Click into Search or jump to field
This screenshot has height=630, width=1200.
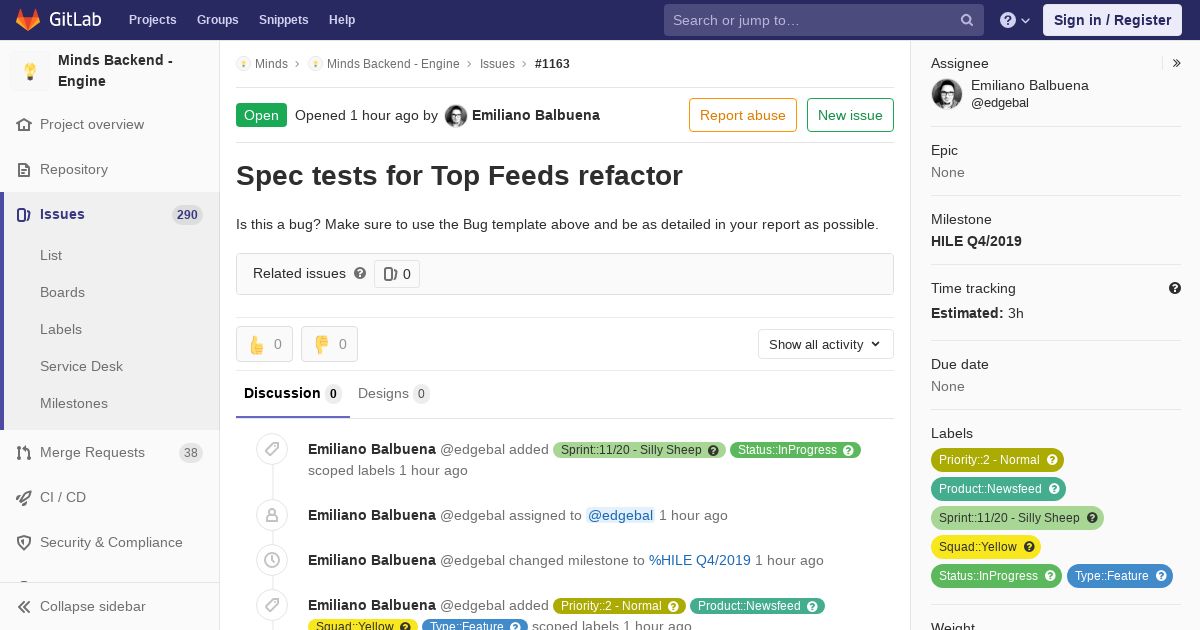pos(824,20)
